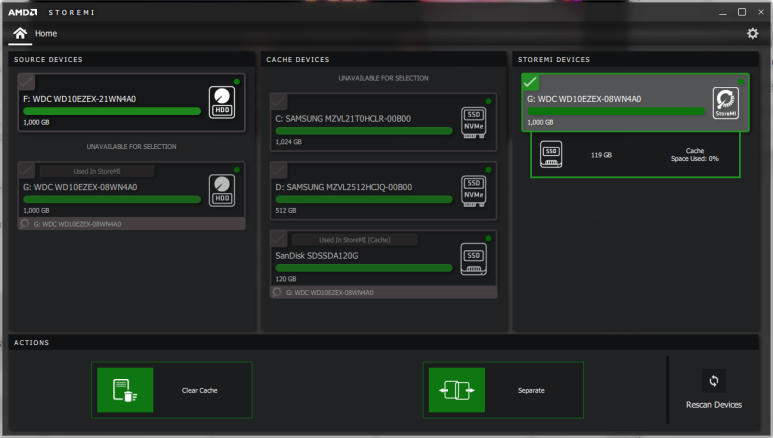Click capacity bar of D: SAMSUNG drive

point(364,199)
